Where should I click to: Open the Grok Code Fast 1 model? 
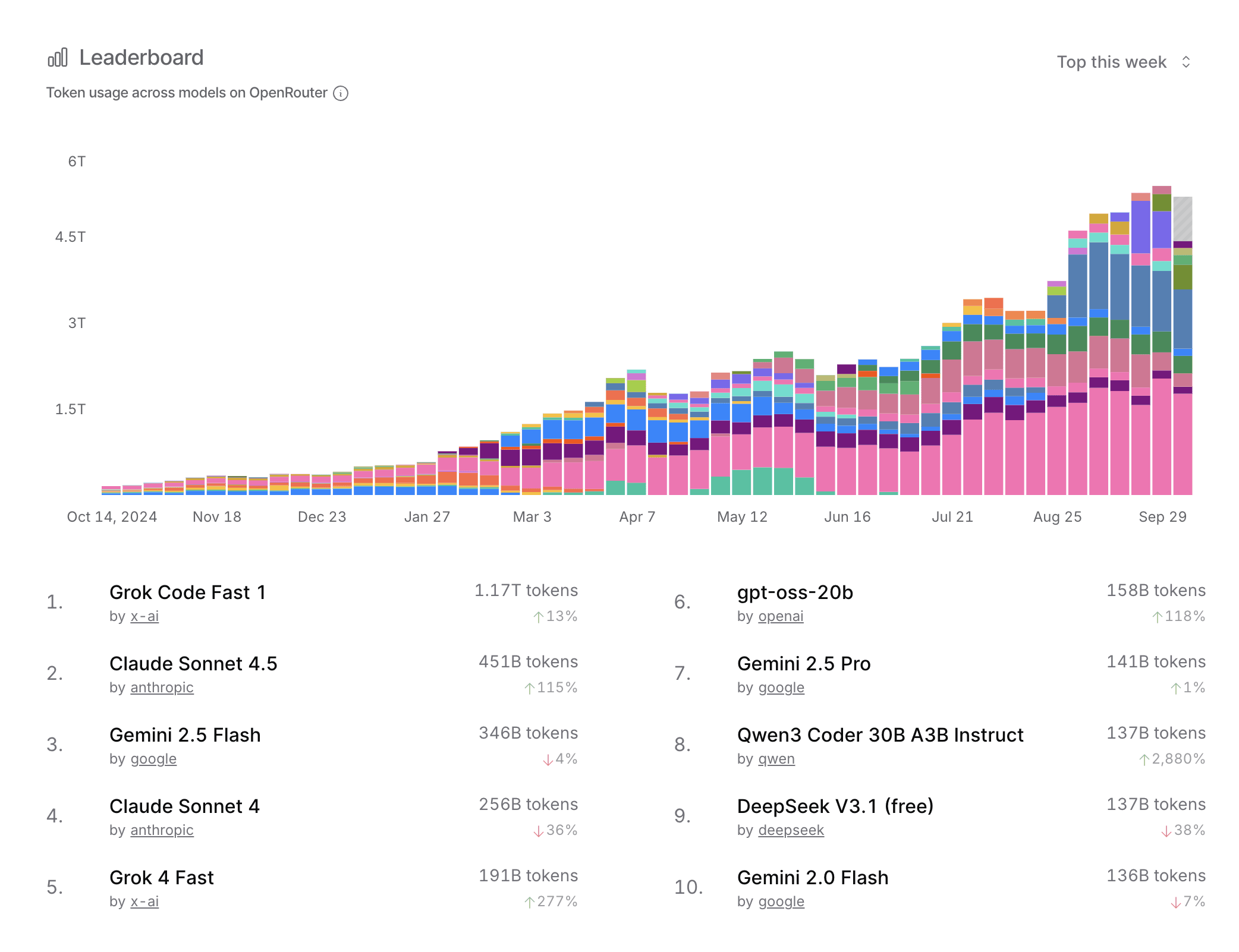pyautogui.click(x=187, y=592)
